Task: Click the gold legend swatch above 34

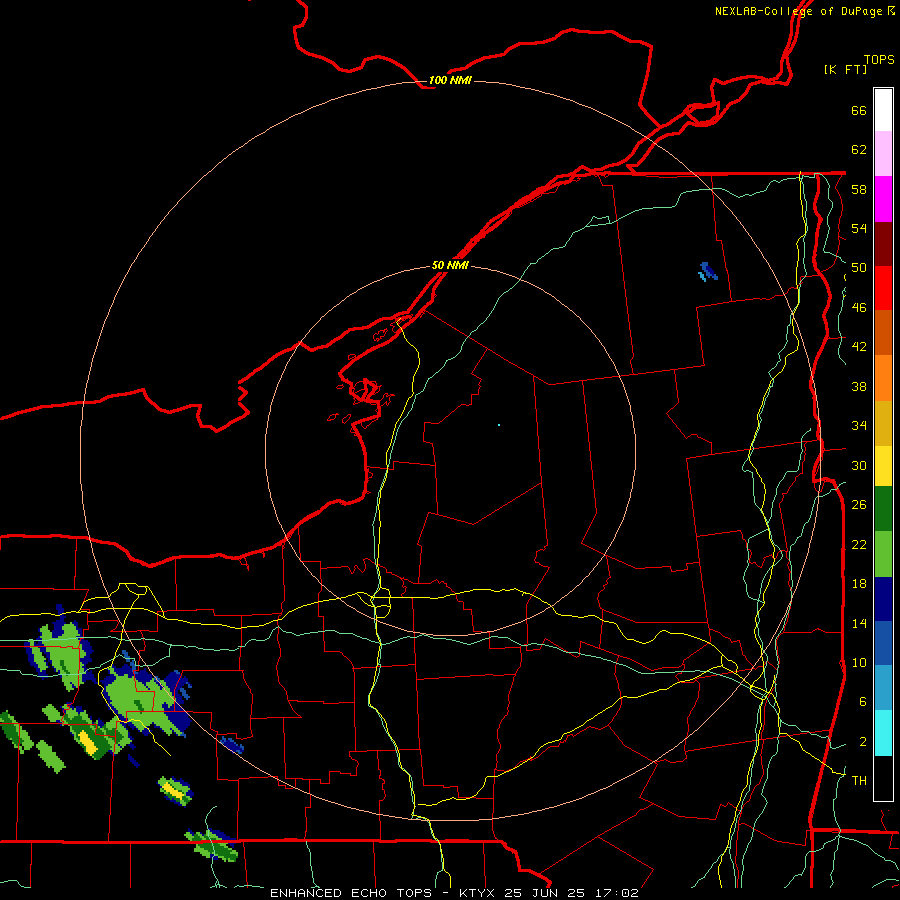Action: pos(883,423)
